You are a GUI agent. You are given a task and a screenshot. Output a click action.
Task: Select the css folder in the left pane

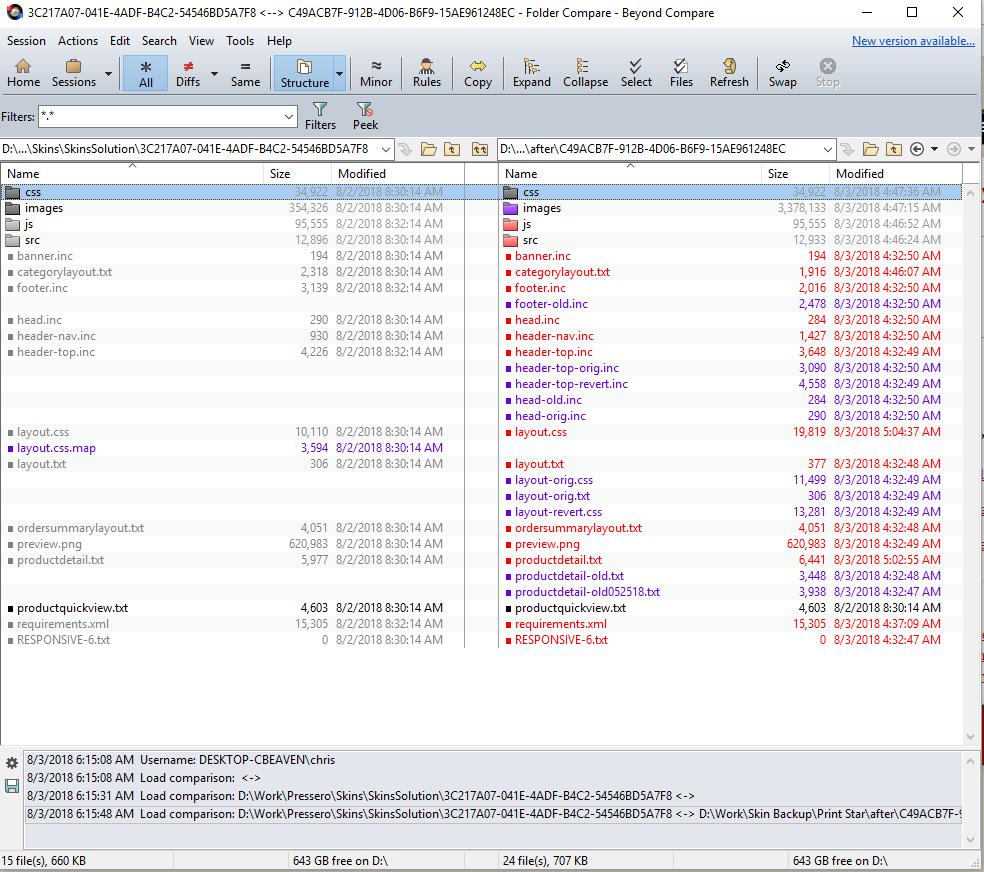point(33,192)
